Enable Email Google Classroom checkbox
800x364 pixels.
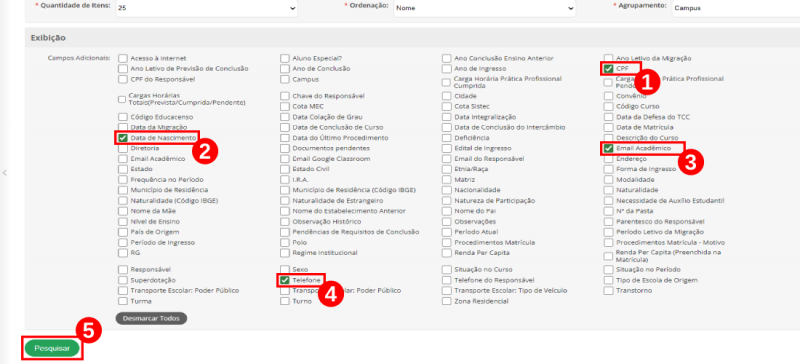click(285, 159)
